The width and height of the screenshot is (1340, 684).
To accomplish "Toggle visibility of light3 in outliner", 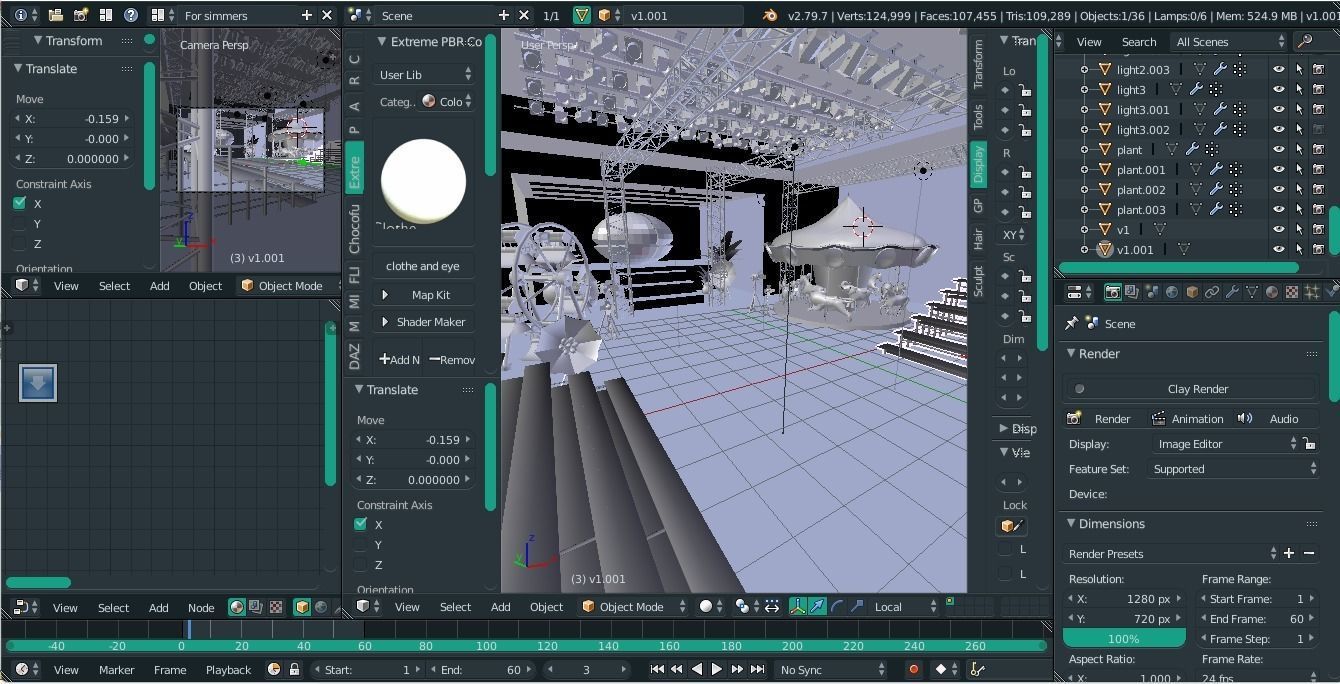I will coord(1278,90).
